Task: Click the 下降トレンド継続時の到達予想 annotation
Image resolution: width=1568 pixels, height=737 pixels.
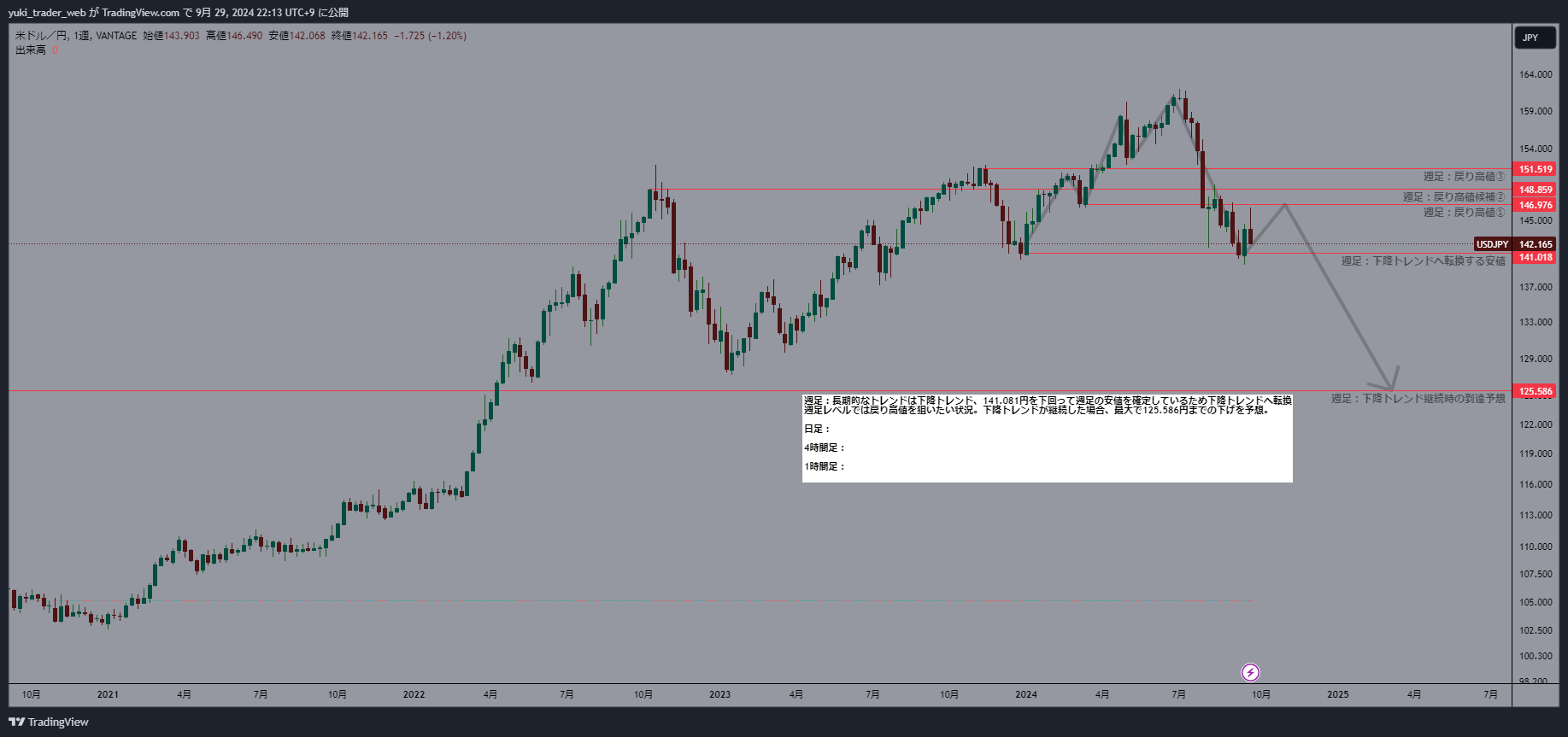Action: [1418, 399]
